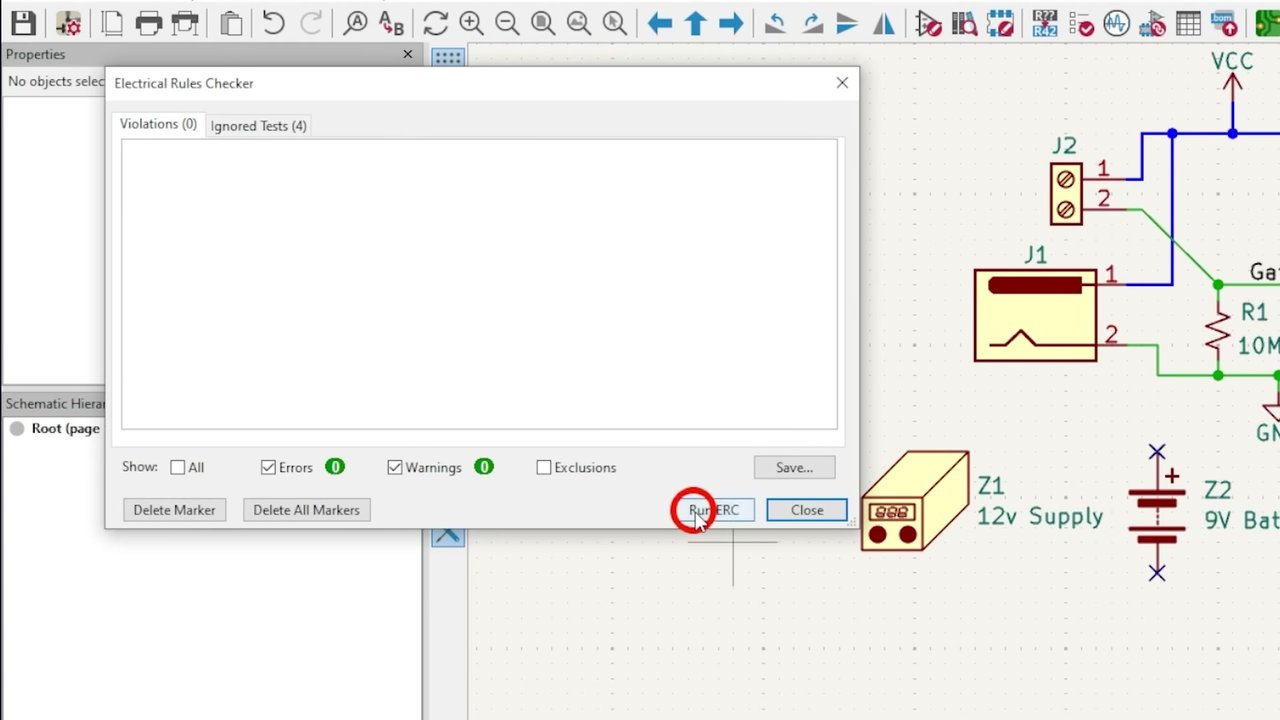Mirror vertically icon
Viewport: 1280px width, 720px height.
tap(847, 22)
